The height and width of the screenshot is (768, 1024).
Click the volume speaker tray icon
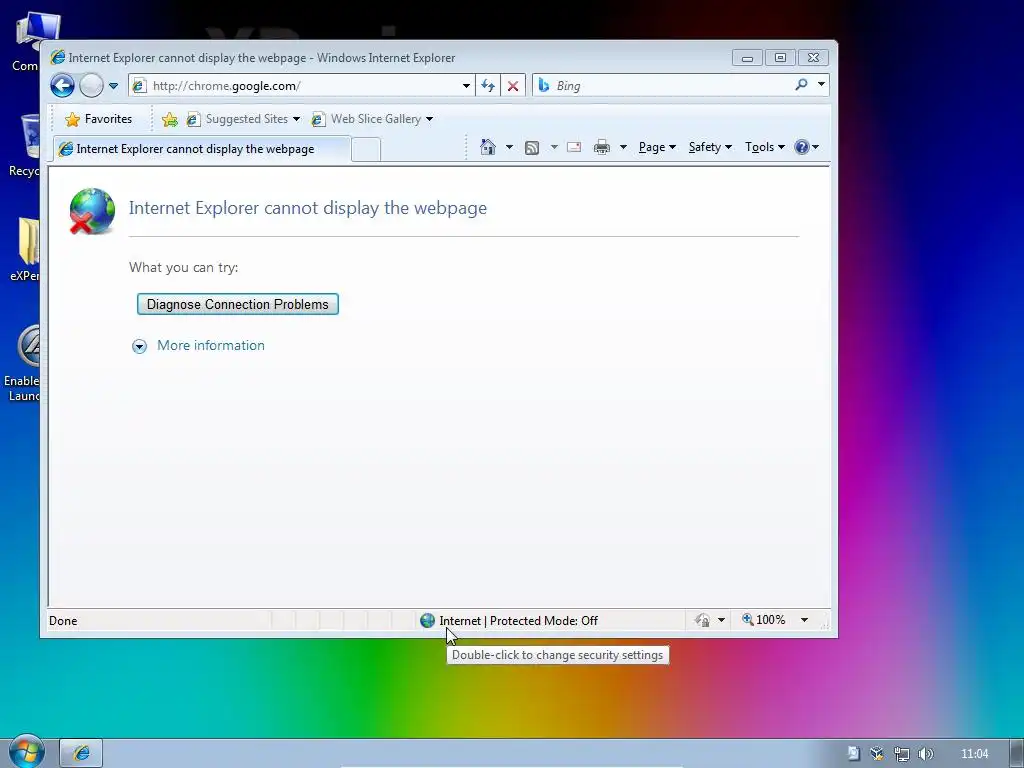925,754
